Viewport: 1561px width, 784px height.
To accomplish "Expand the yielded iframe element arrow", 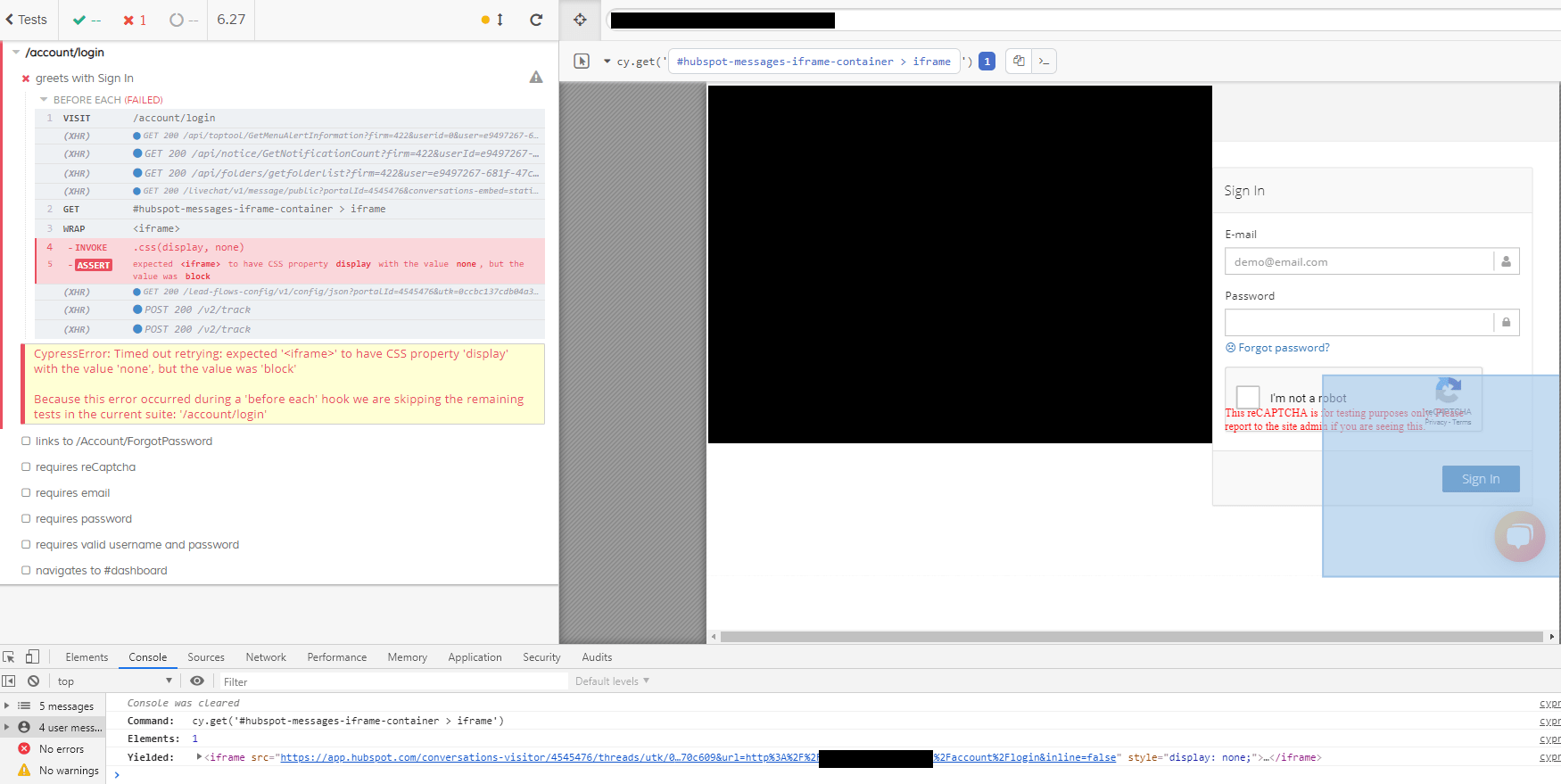I will tap(199, 756).
